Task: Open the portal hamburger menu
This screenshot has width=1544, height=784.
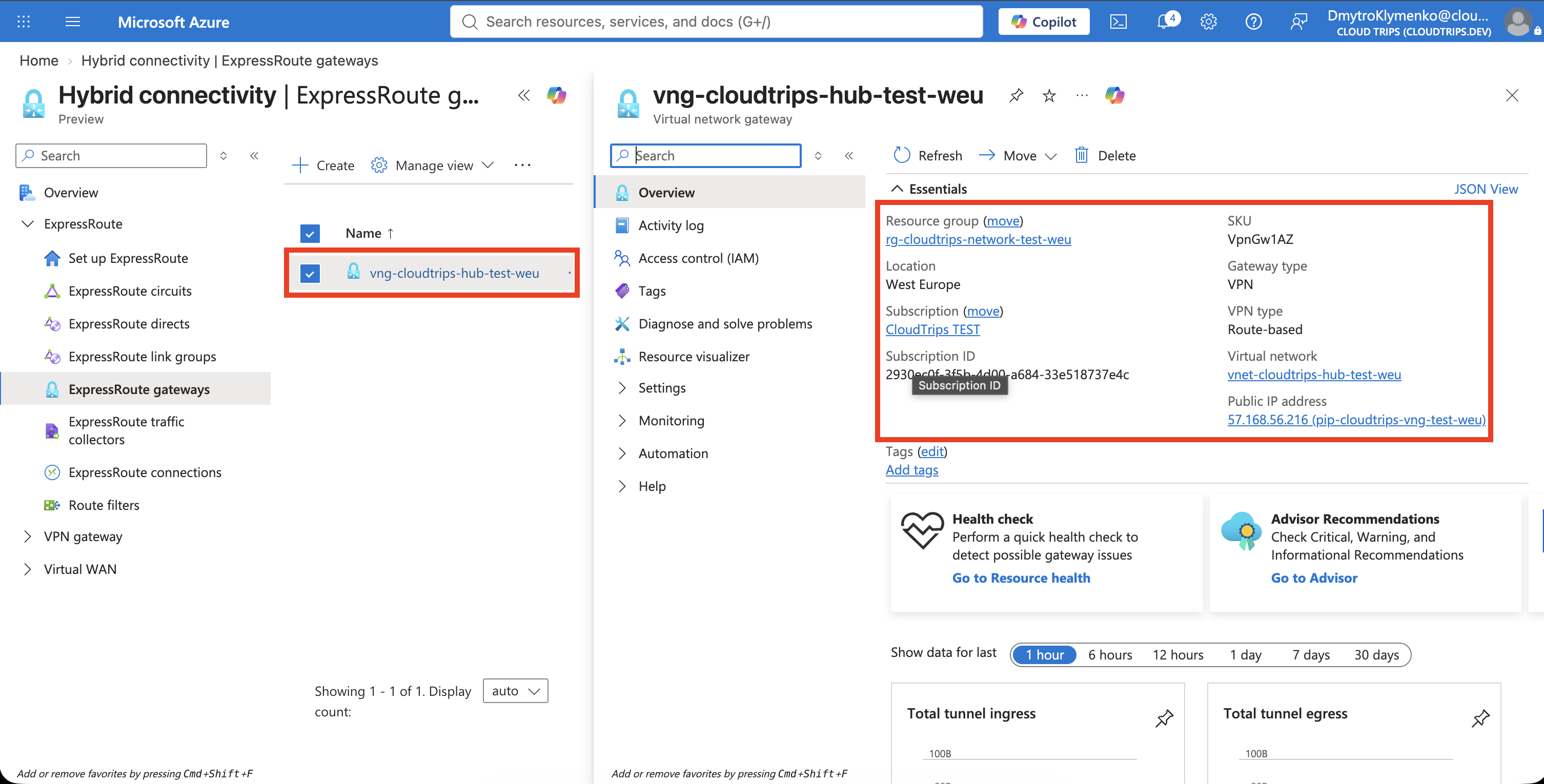Action: (x=72, y=22)
